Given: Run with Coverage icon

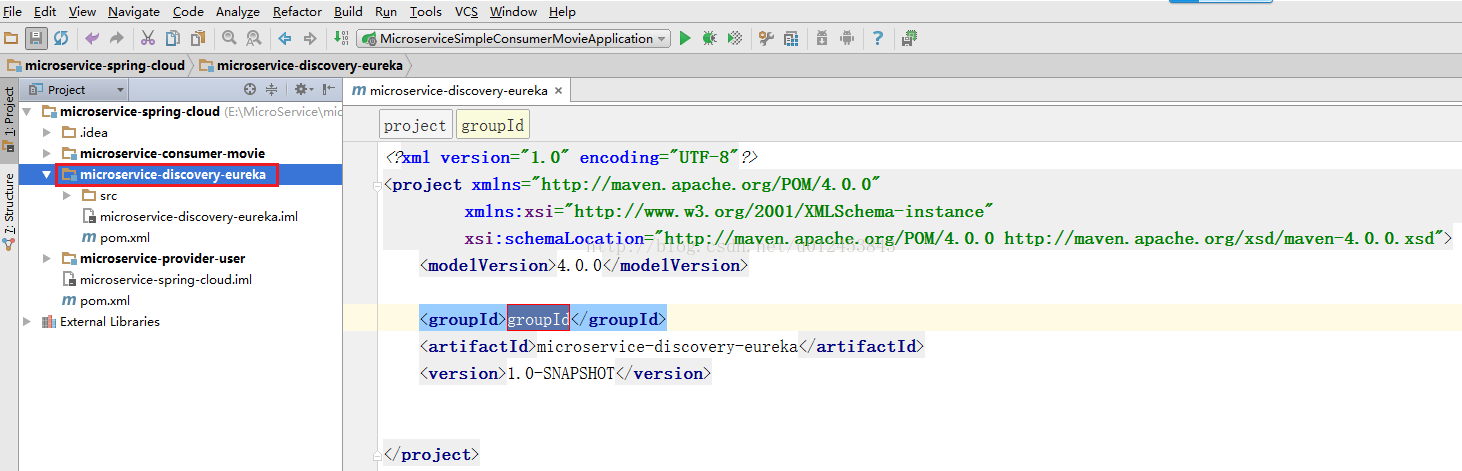Looking at the screenshot, I should [735, 38].
